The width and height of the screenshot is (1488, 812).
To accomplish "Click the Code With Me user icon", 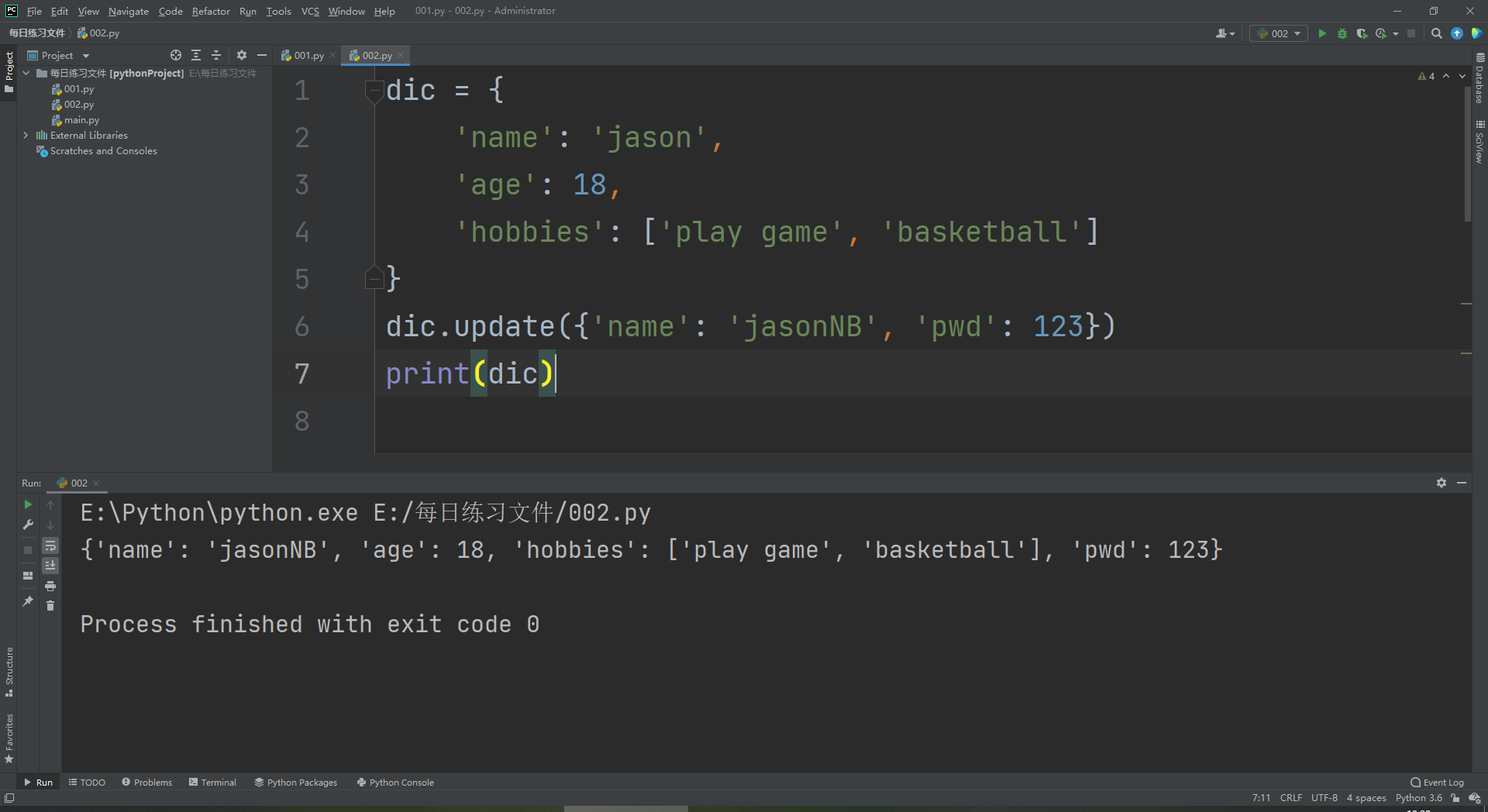I will 1224,33.
